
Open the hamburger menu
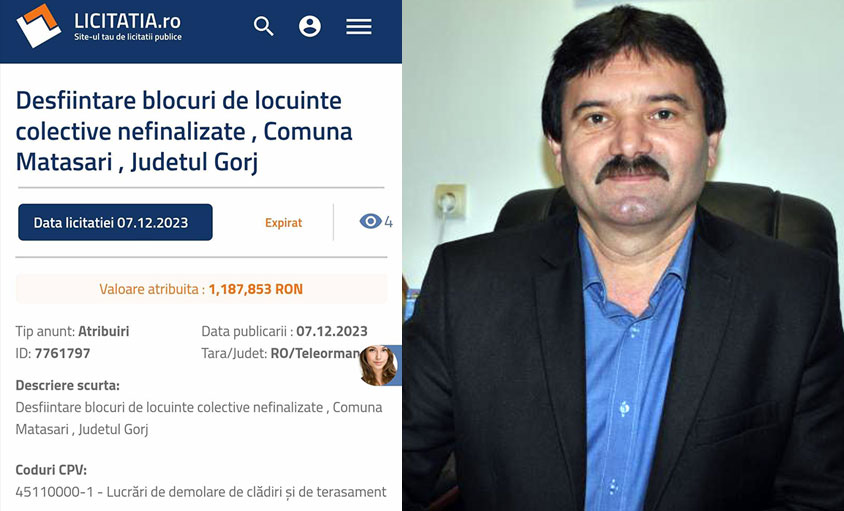coord(358,26)
